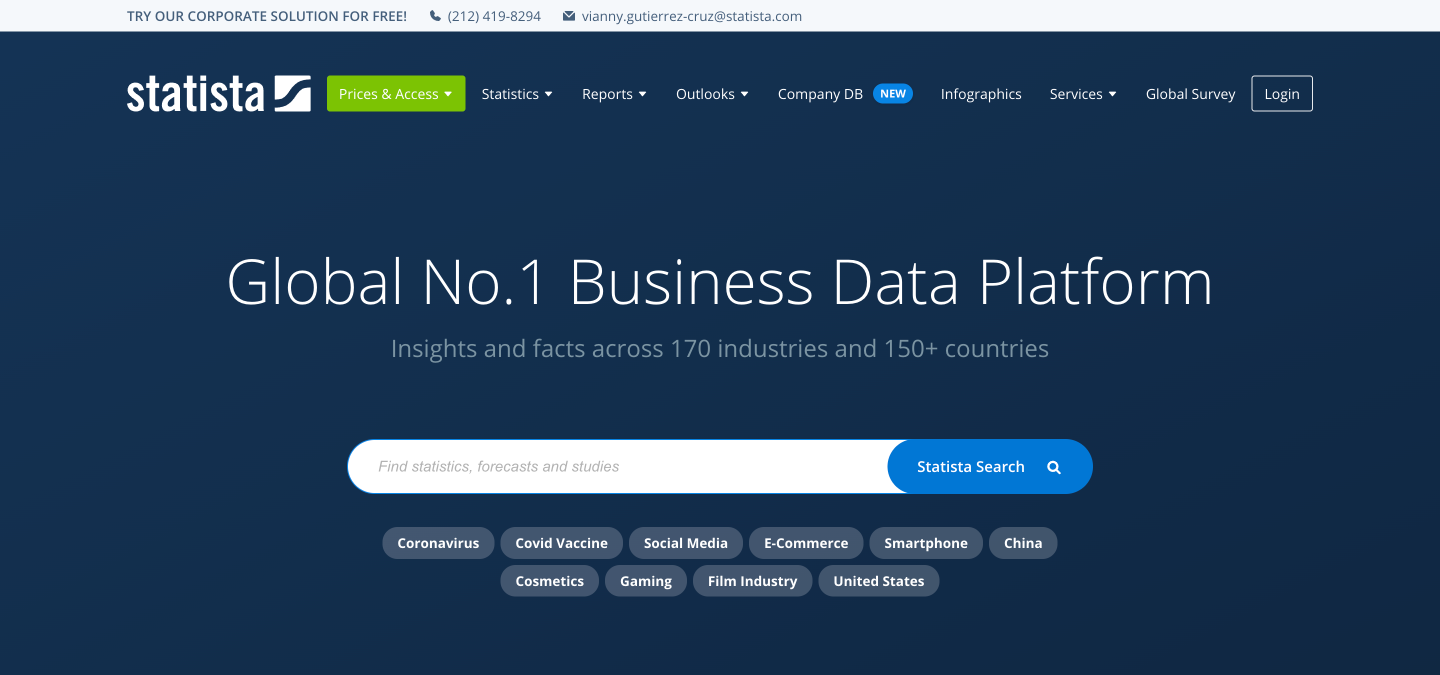The width and height of the screenshot is (1440, 675).
Task: Go to Infographics page
Action: coord(981,94)
